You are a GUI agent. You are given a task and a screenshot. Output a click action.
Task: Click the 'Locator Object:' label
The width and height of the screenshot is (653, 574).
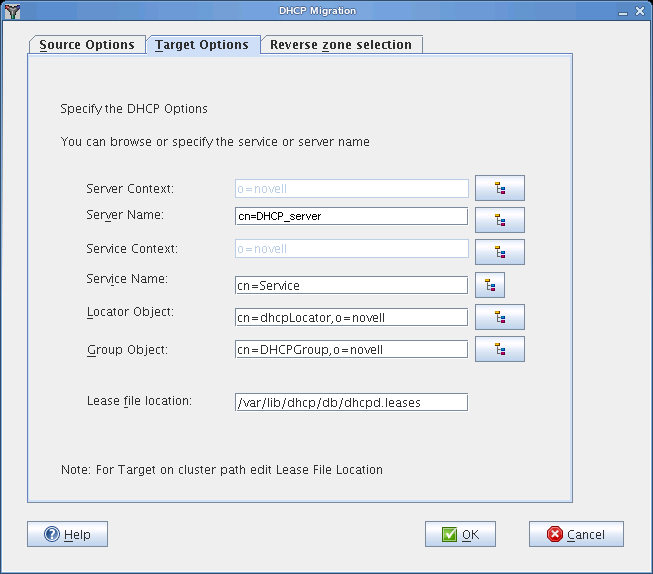[x=130, y=312]
